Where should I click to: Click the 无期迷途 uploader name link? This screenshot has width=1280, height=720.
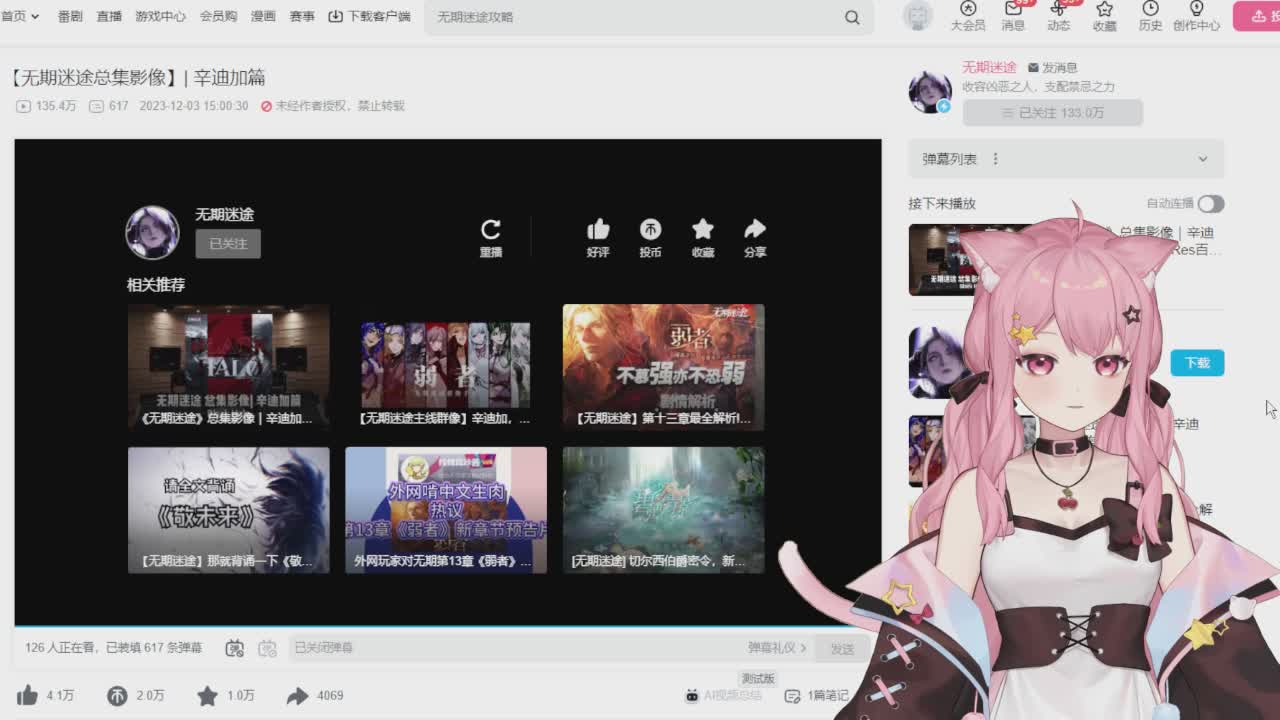[x=989, y=67]
